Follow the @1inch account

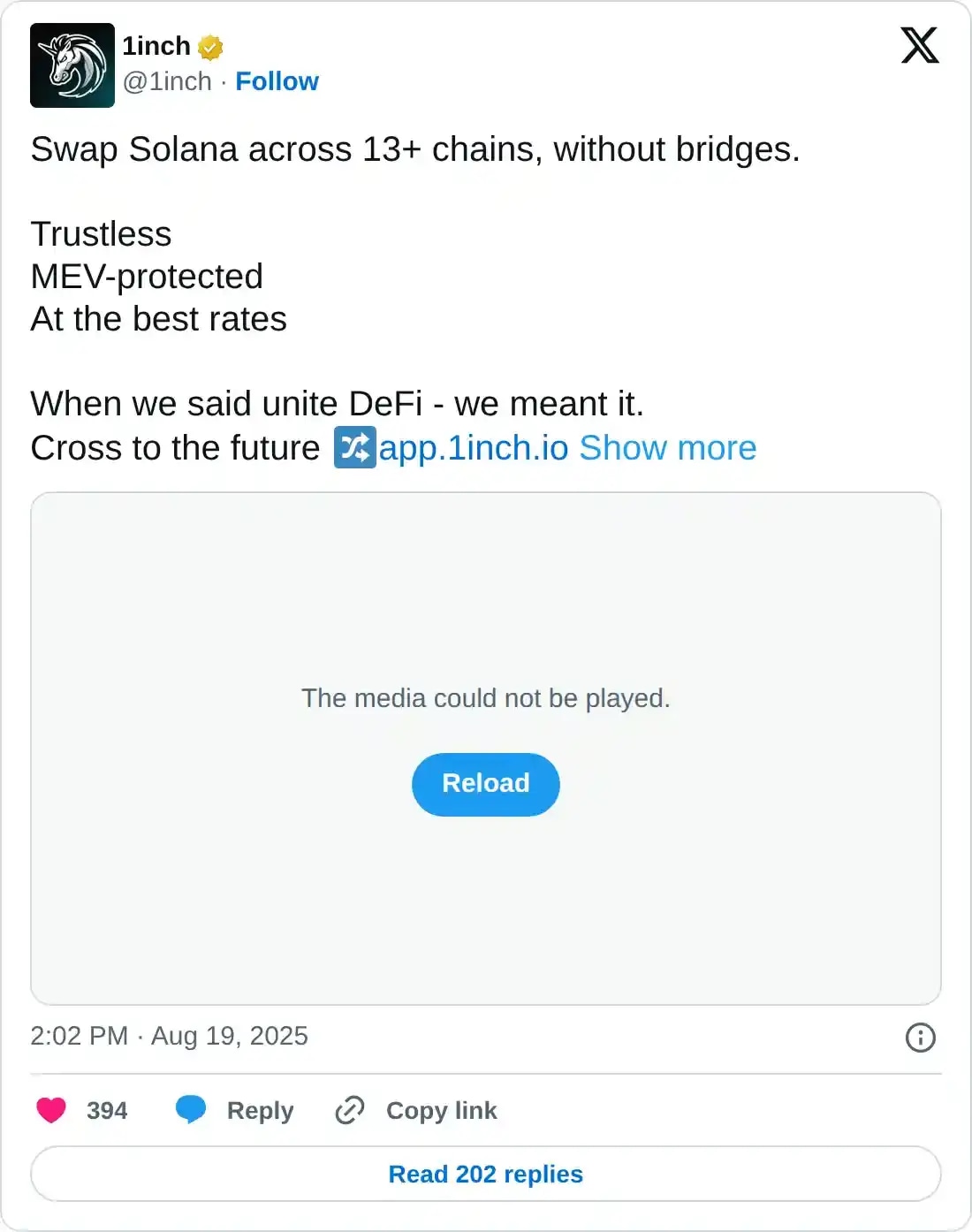277,81
